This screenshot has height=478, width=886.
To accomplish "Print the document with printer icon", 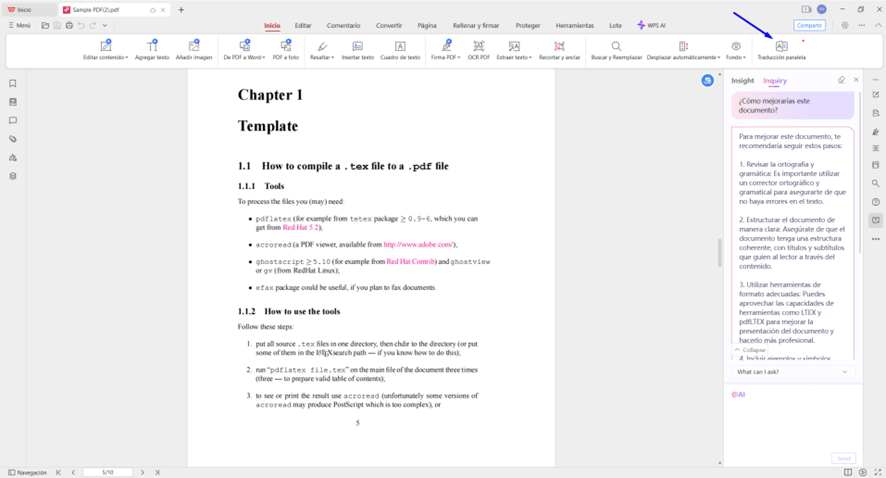I will click(x=69, y=25).
